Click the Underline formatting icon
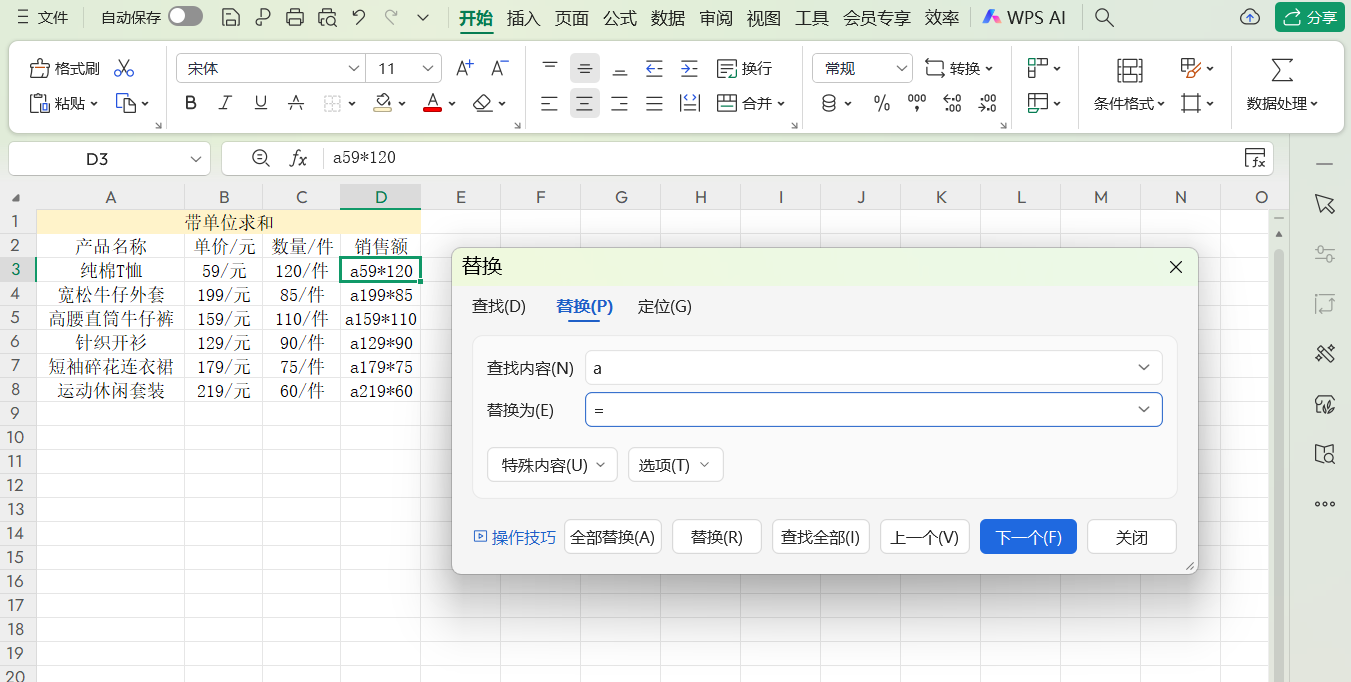Screen dimensions: 1351x682 (260, 103)
